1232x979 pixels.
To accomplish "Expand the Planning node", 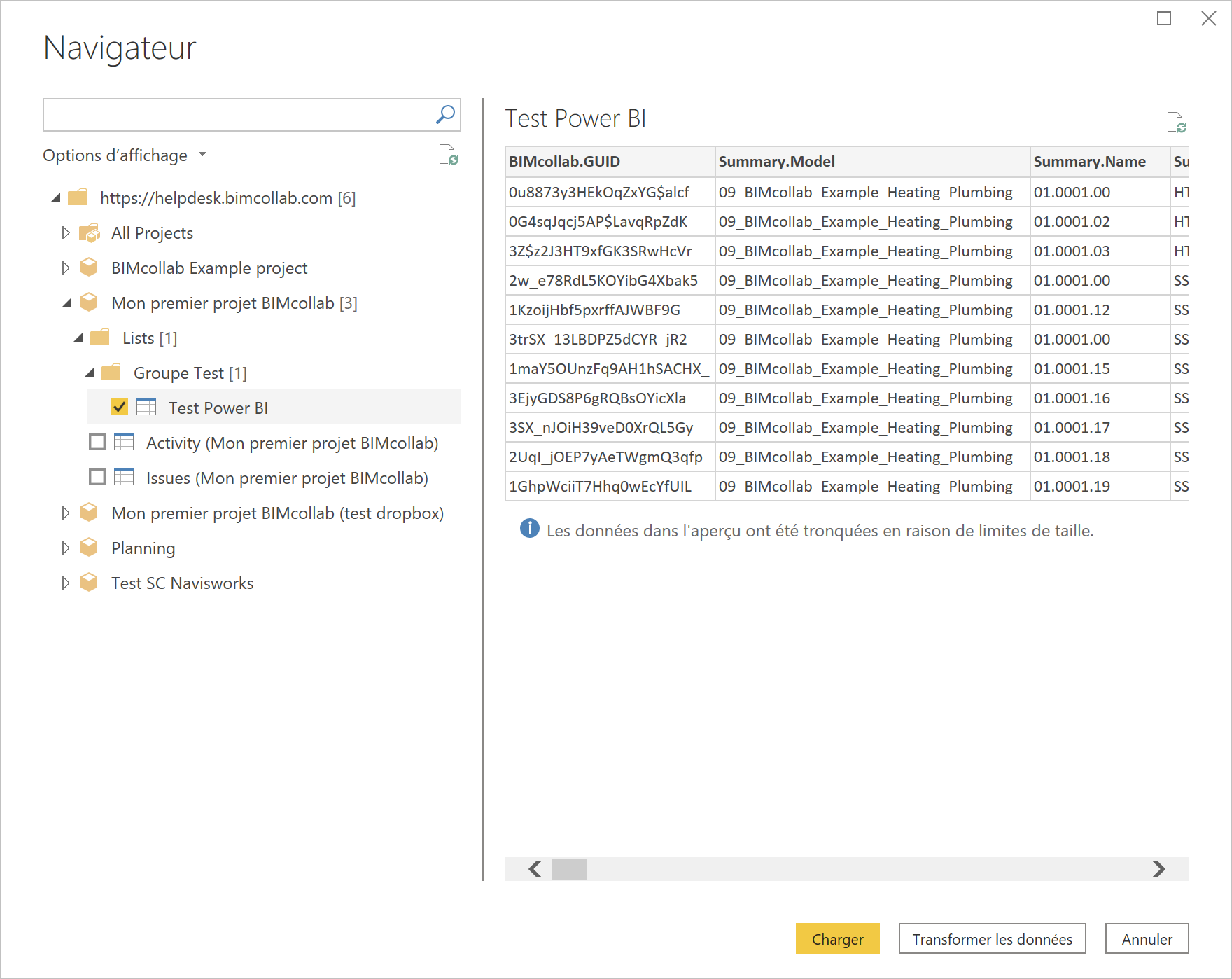I will pos(66,548).
